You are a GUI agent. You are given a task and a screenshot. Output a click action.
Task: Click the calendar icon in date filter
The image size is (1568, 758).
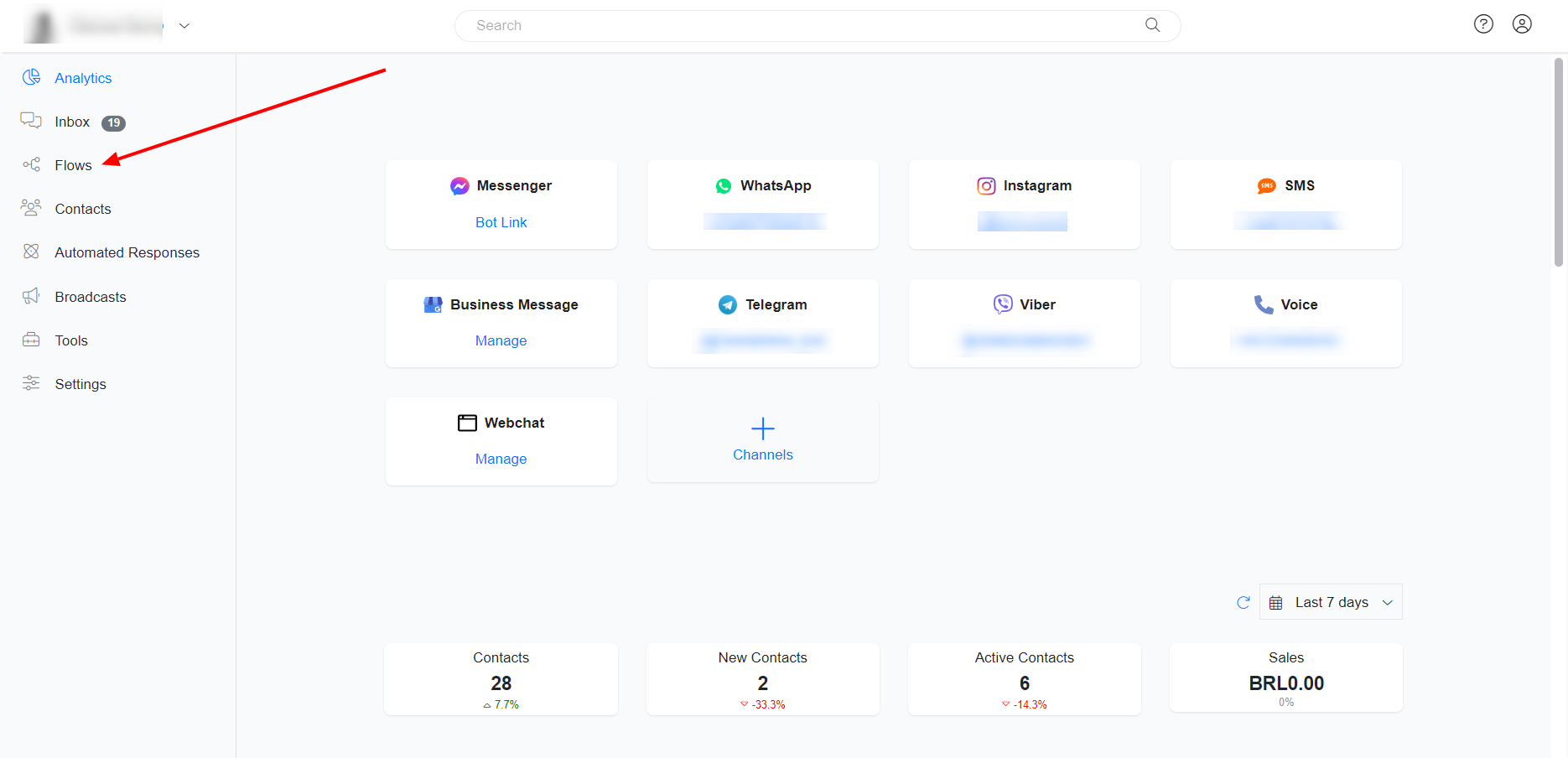tap(1275, 602)
